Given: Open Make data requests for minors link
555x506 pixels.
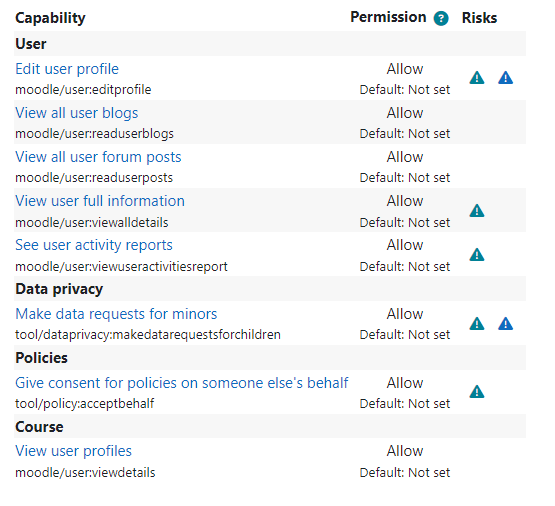Looking at the screenshot, I should tap(116, 314).
